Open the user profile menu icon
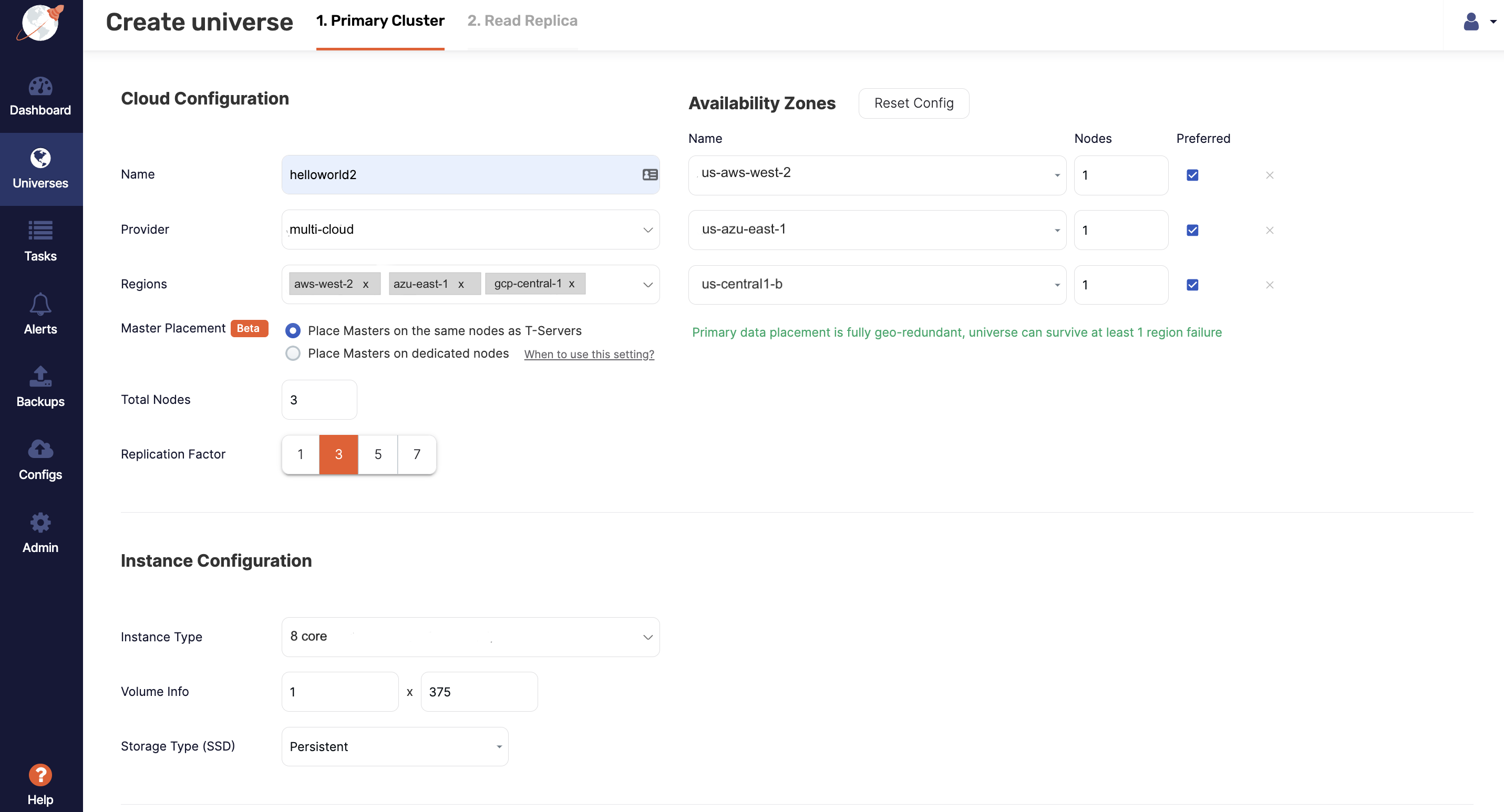The width and height of the screenshot is (1504, 812). [x=1472, y=22]
